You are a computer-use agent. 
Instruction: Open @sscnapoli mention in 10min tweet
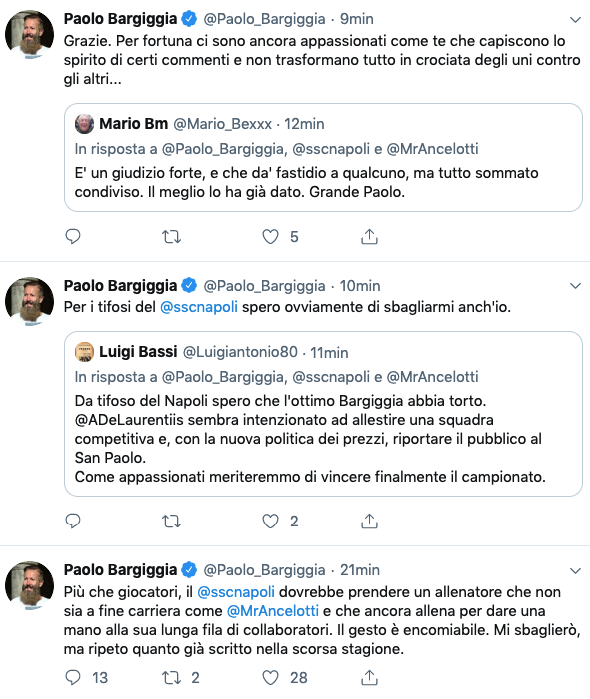tap(198, 307)
